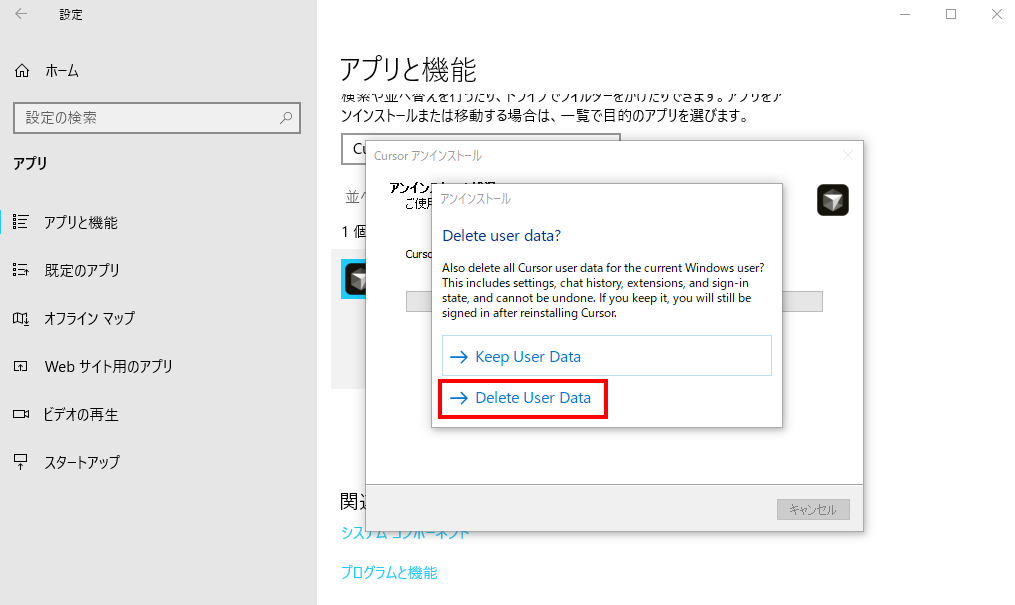Click the Cursor cube logo in uninstaller window
Image resolution: width=1015 pixels, height=605 pixels.
pos(832,200)
